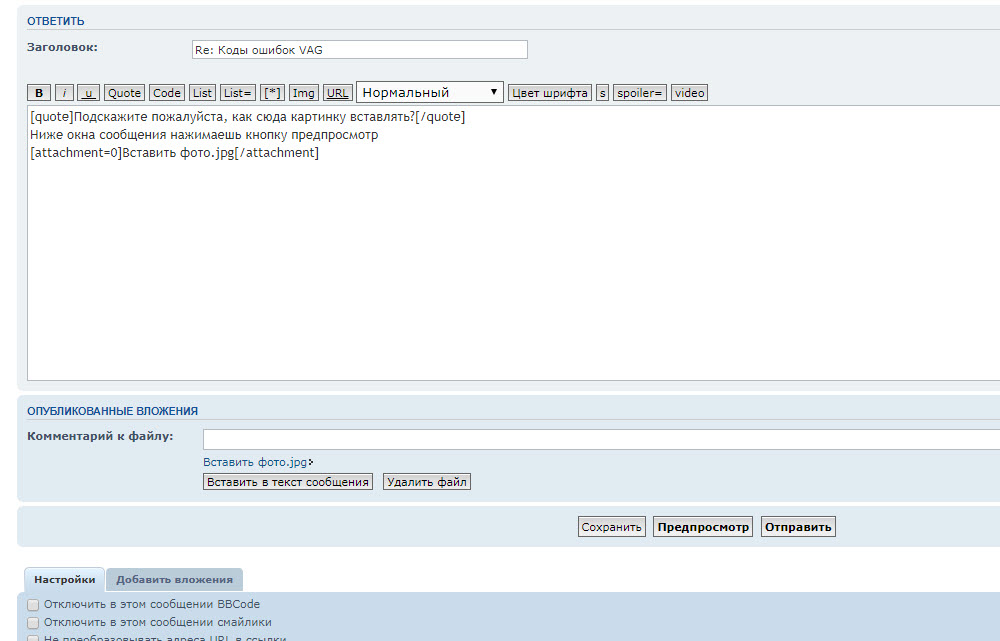1000x641 pixels.
Task: Switch to the 'Добавить вложения' tab
Action: tap(174, 579)
